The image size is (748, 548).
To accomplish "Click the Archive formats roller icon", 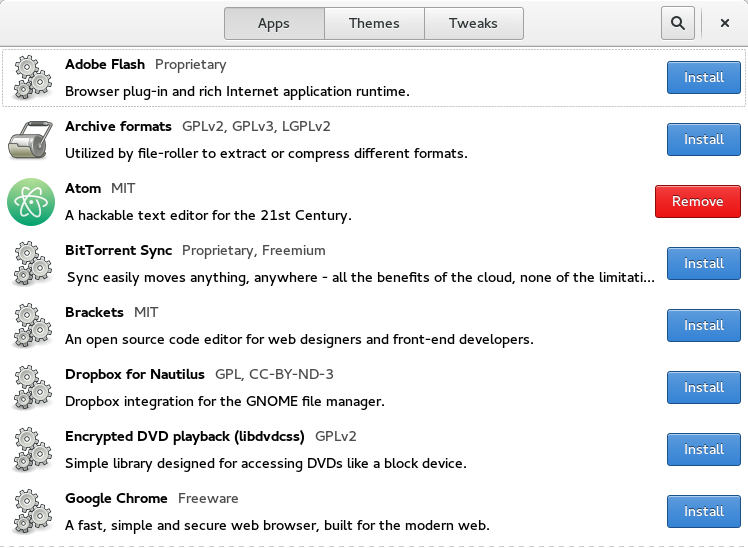I will tap(30, 140).
